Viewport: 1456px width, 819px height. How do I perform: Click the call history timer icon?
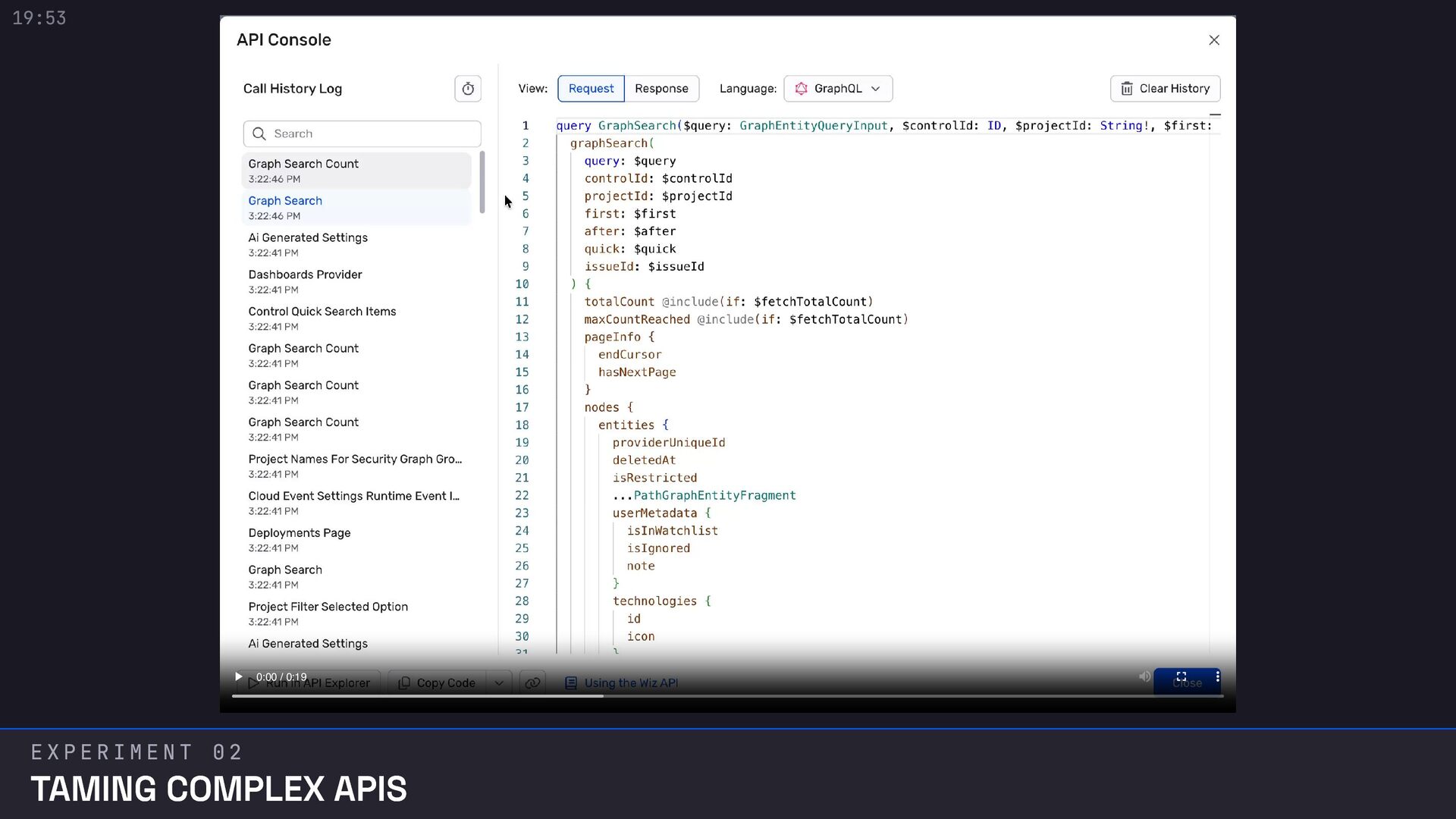[x=468, y=89]
